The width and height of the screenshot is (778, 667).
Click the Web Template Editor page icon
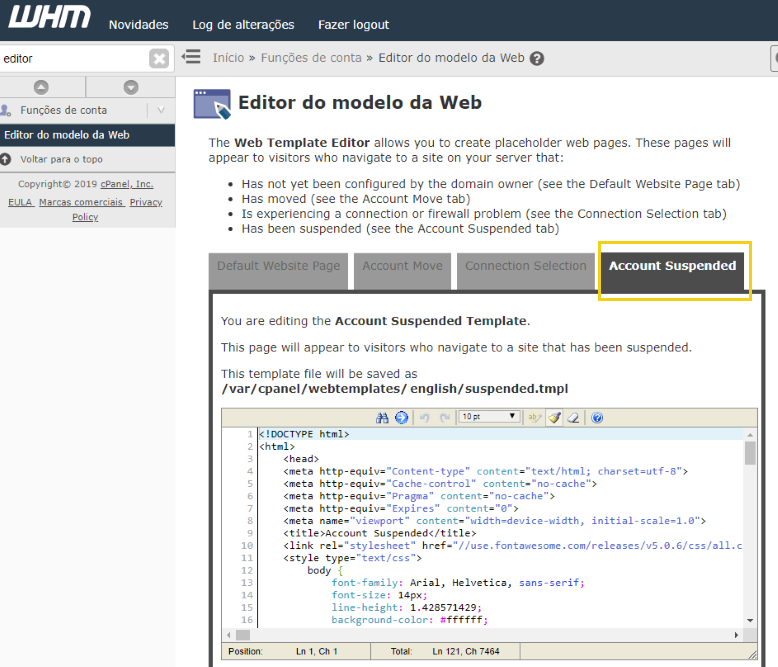click(x=212, y=104)
